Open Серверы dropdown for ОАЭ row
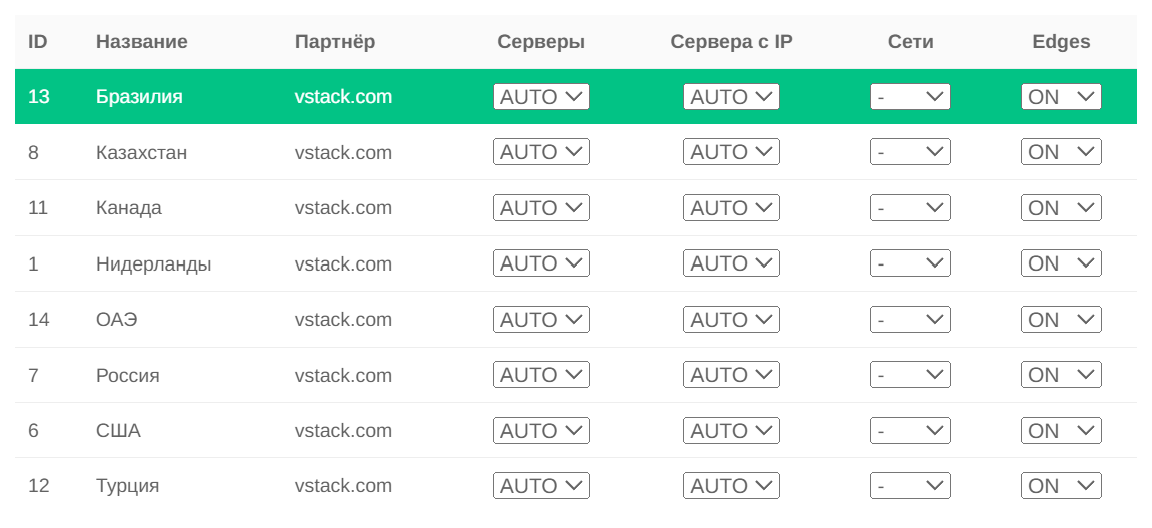This screenshot has height=528, width=1152. pos(541,319)
